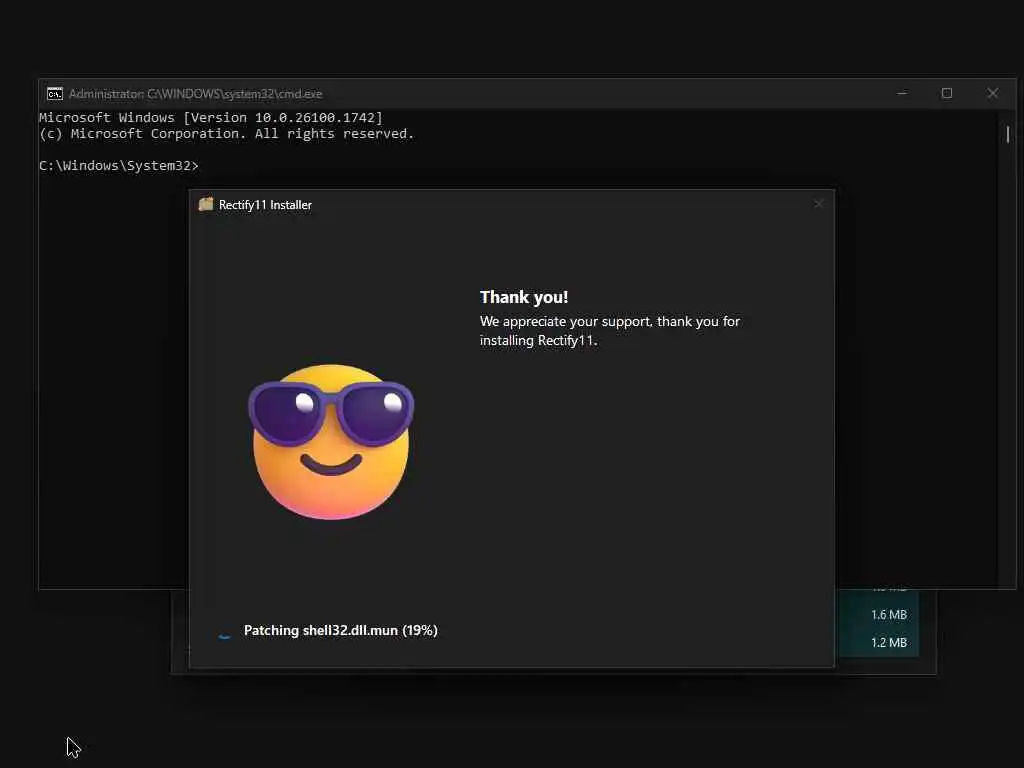The width and height of the screenshot is (1024, 768).
Task: Click the Administrator cmd.exe title bar text
Action: pyautogui.click(x=195, y=94)
